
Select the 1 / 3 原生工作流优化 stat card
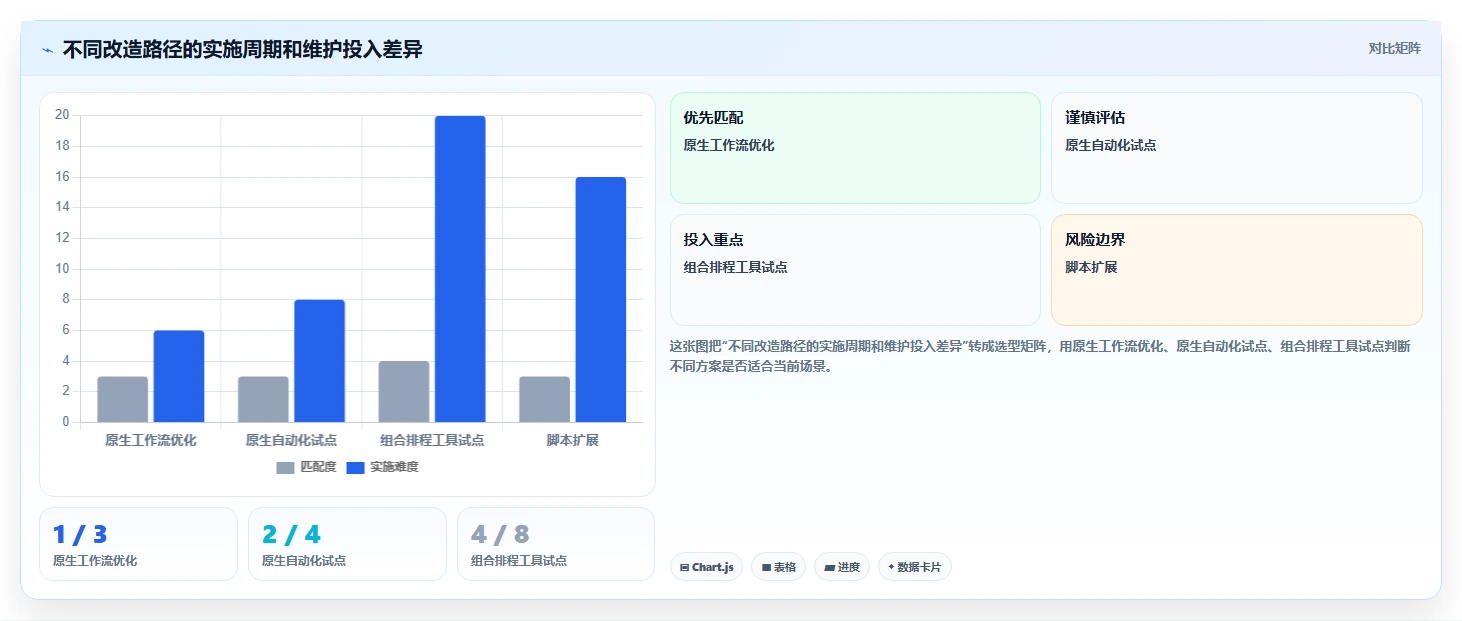[138, 544]
